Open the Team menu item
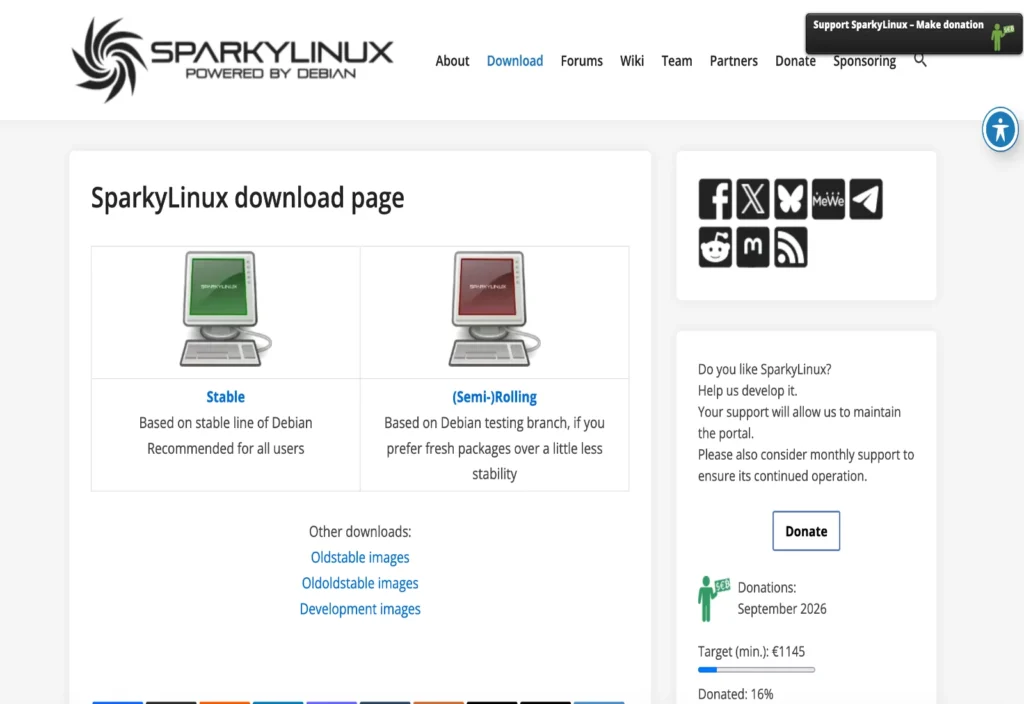 (677, 61)
